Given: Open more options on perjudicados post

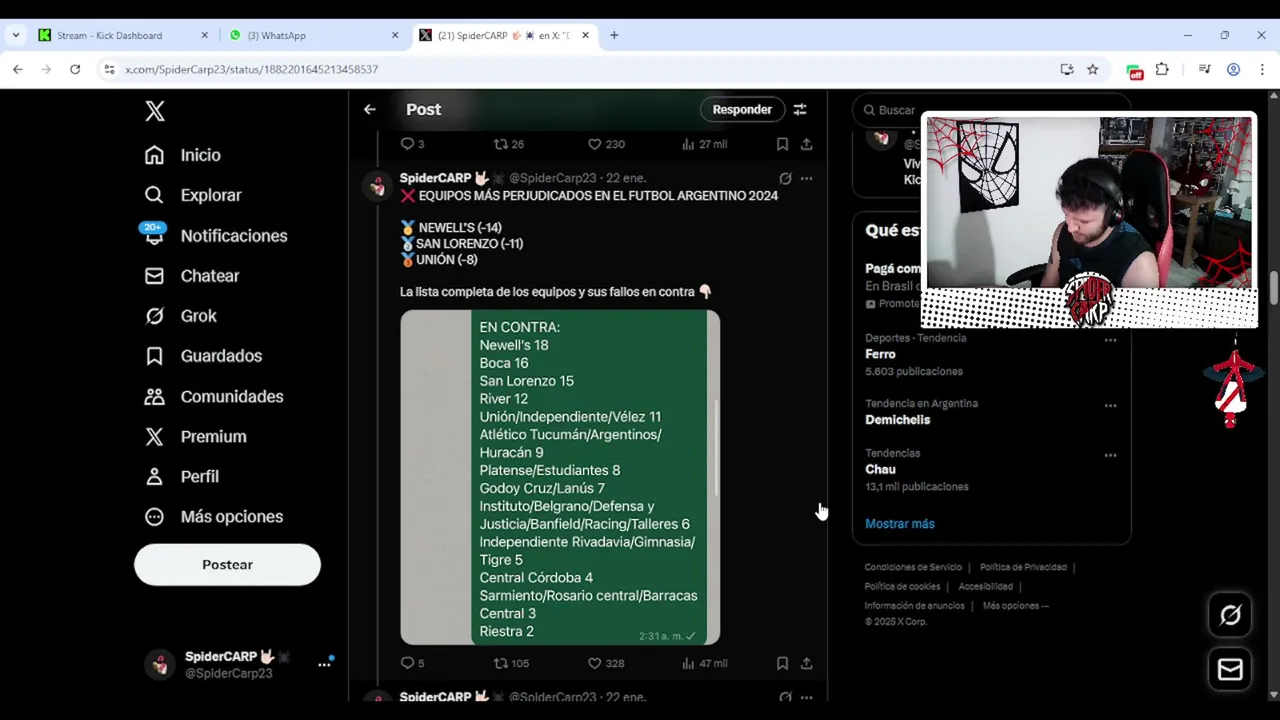Looking at the screenshot, I should pyautogui.click(x=806, y=179).
